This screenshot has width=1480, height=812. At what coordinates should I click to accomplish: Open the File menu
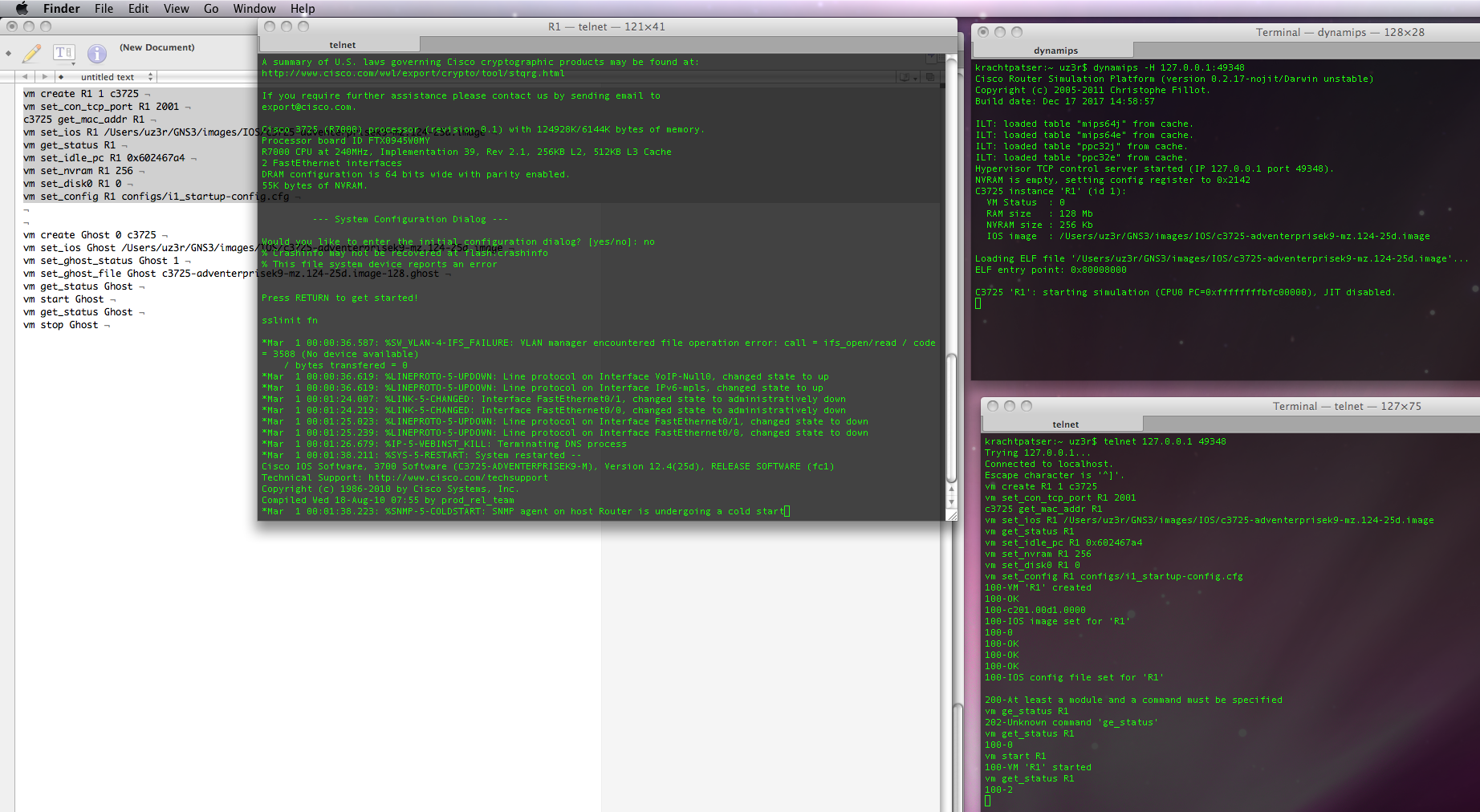[x=104, y=9]
